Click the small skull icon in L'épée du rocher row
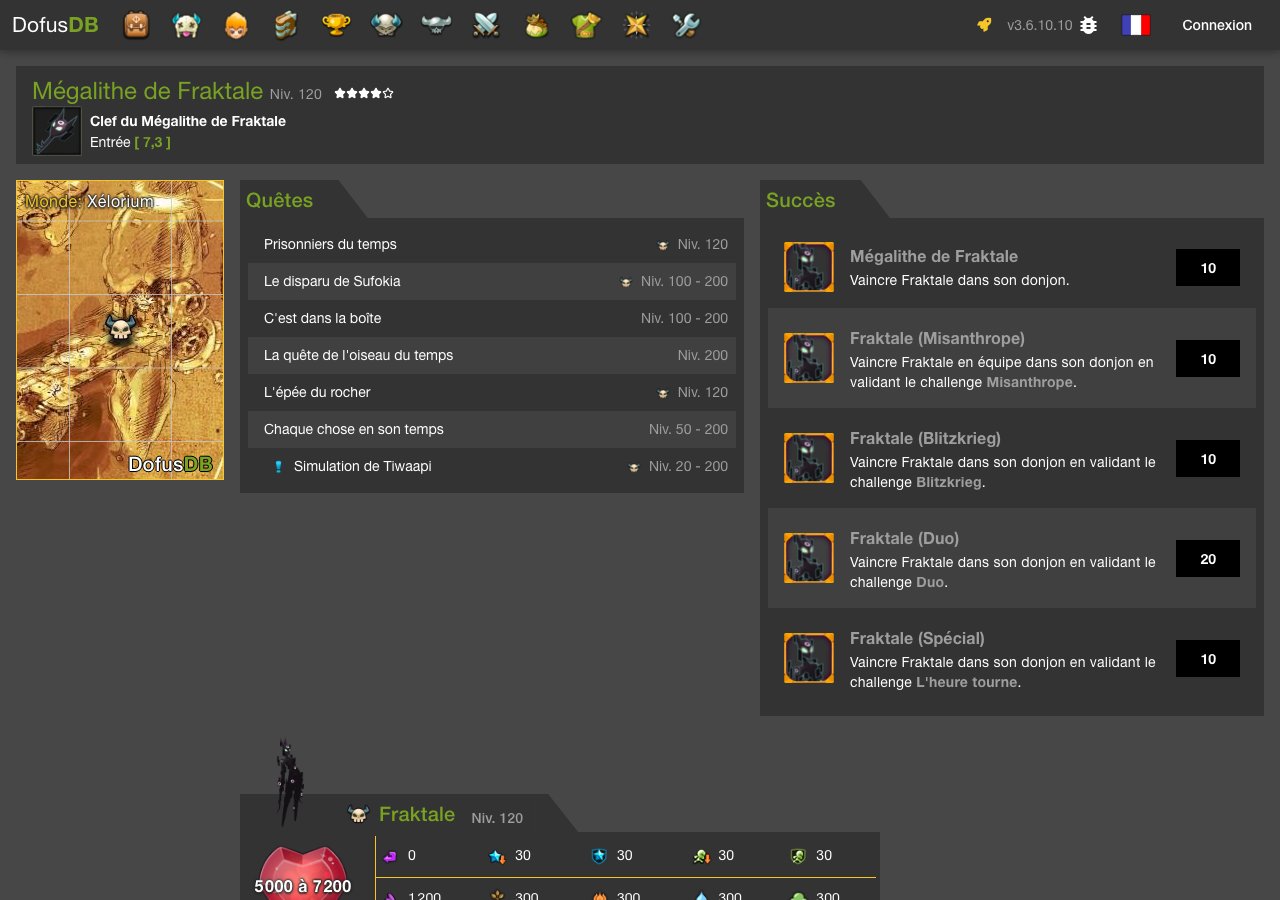Image resolution: width=1280 pixels, height=900 pixels. [x=663, y=393]
